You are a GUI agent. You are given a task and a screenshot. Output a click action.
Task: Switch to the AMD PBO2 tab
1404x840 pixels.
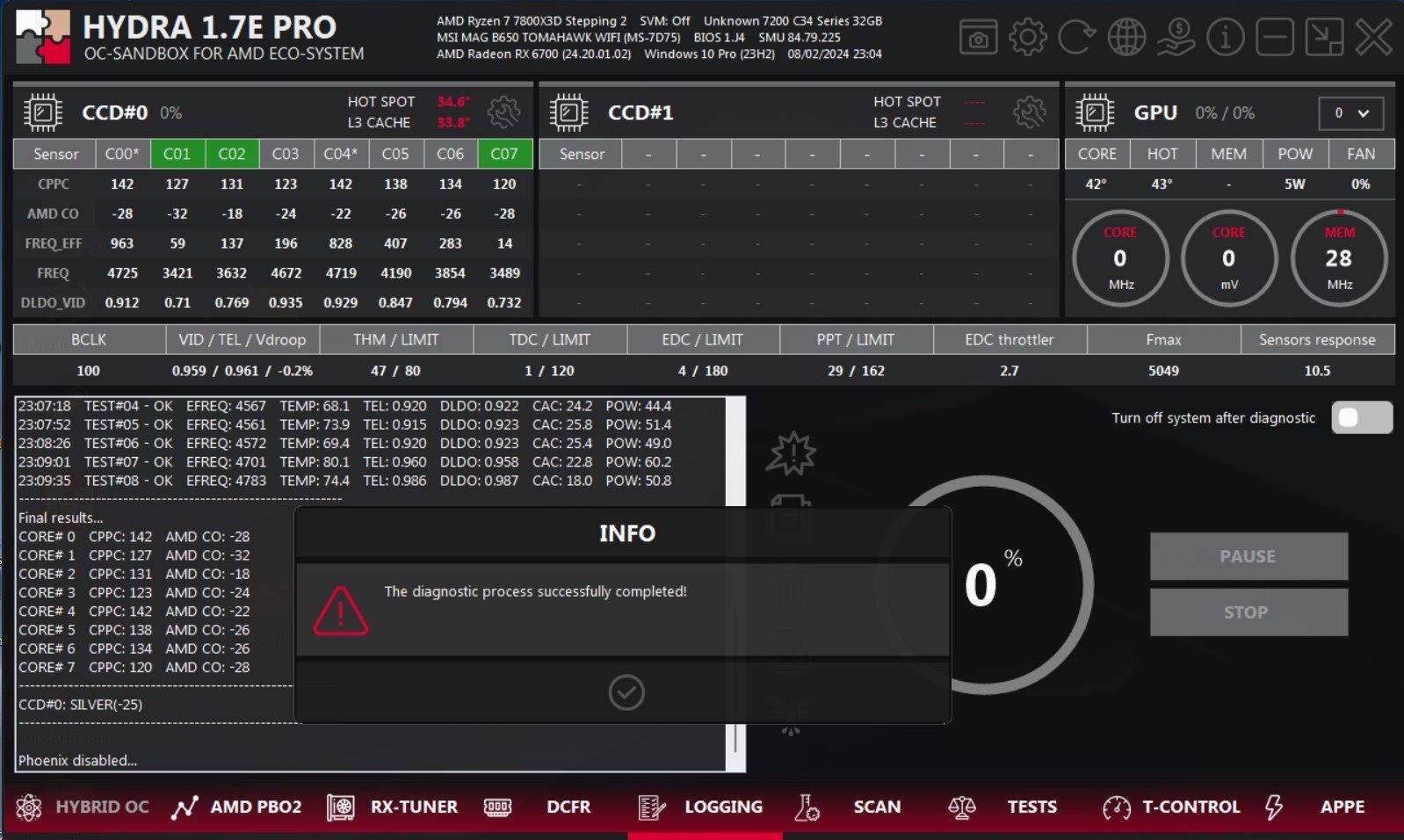click(237, 807)
